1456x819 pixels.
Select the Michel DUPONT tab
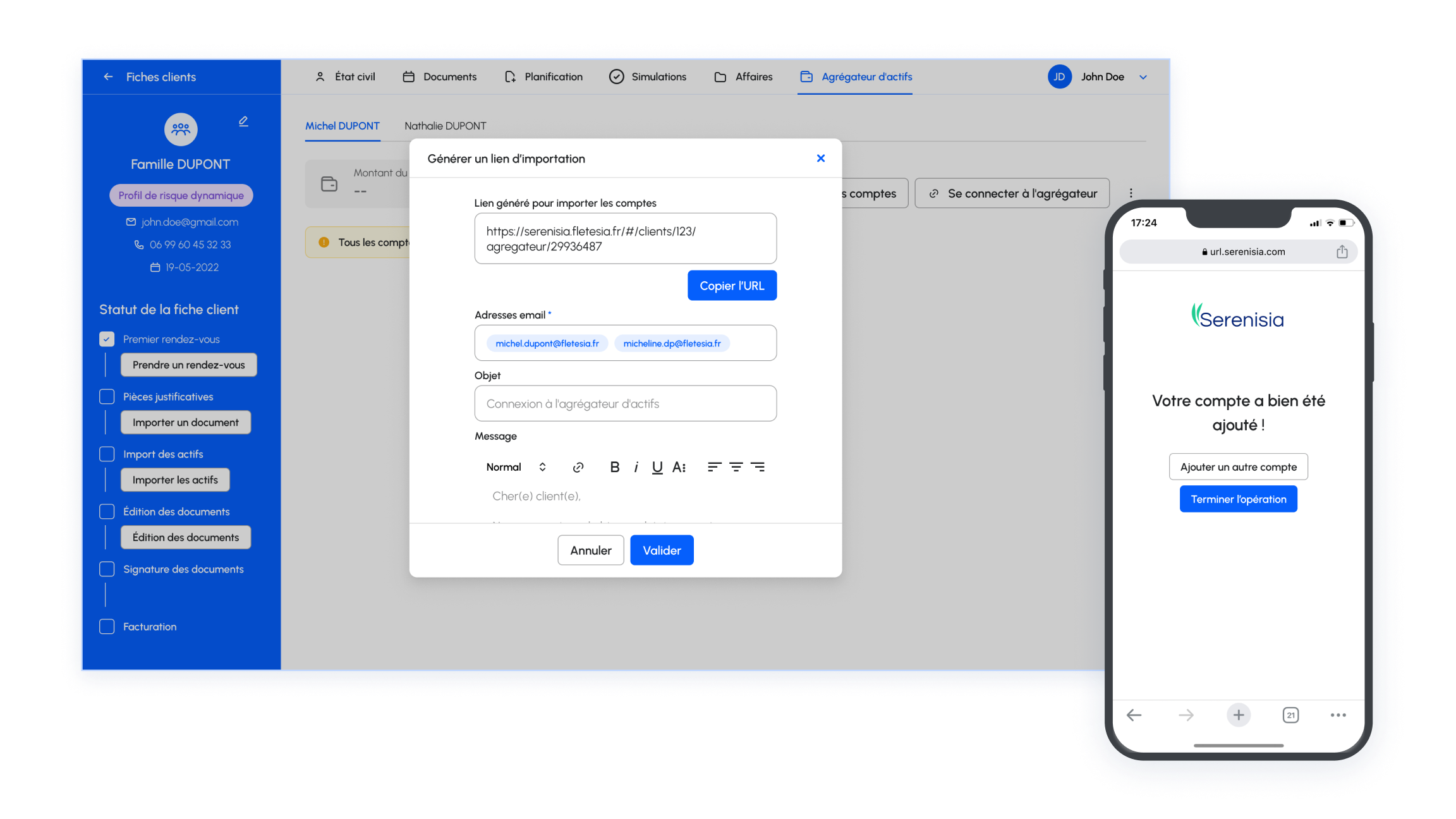[342, 126]
